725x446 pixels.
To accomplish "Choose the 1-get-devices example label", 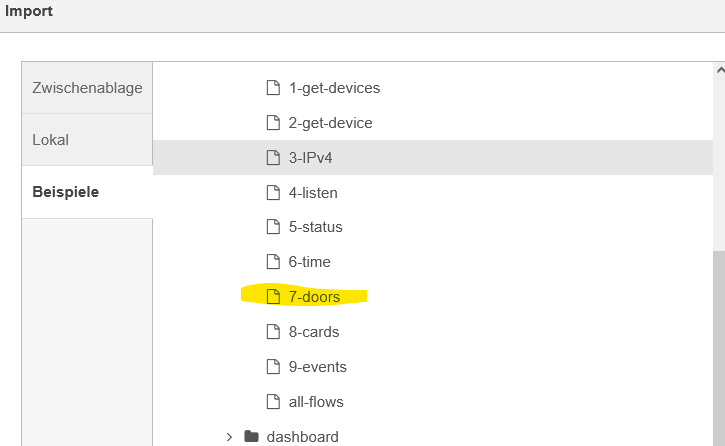I will [334, 88].
